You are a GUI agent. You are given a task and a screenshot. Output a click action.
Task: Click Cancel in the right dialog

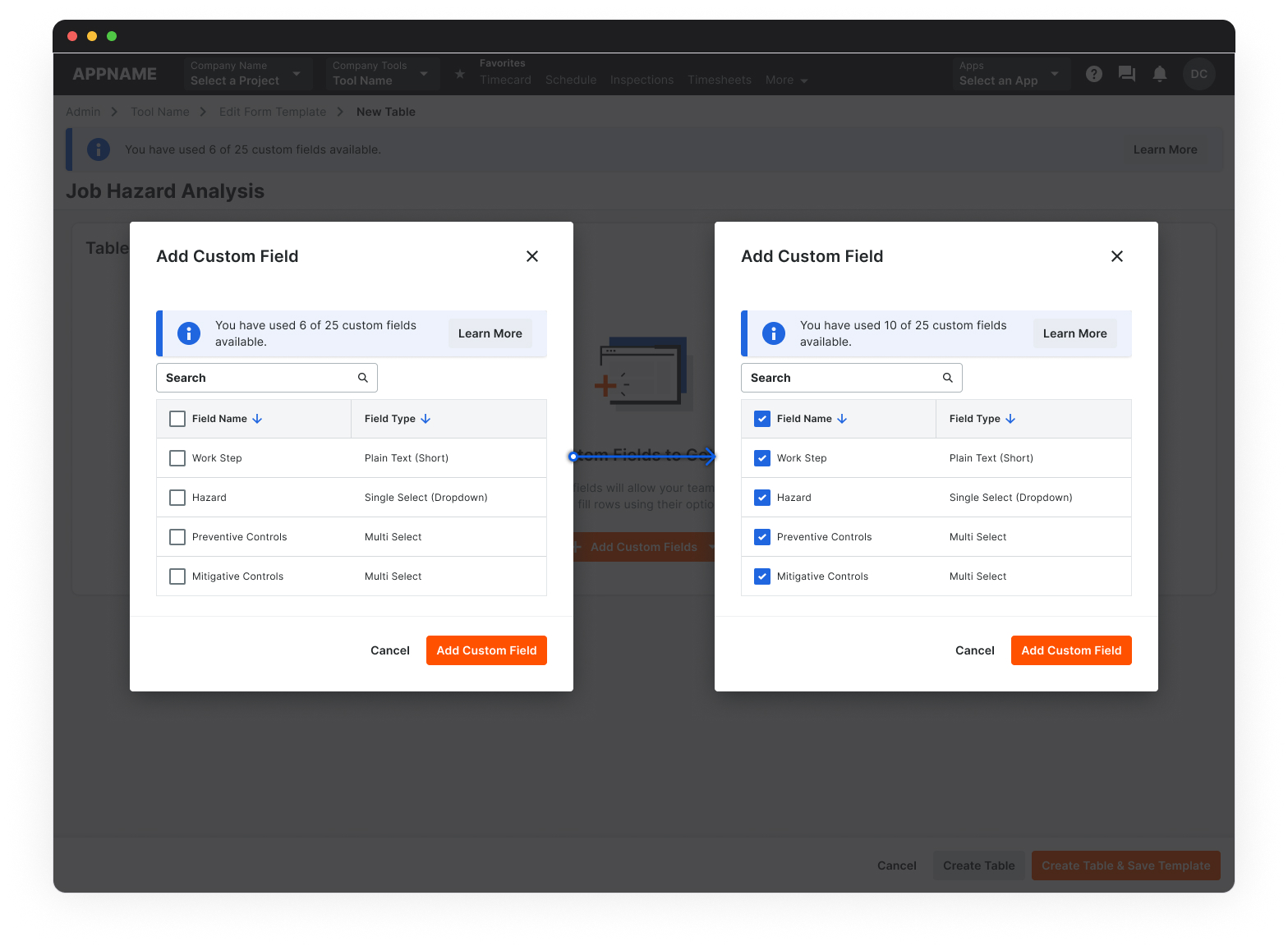coord(974,650)
